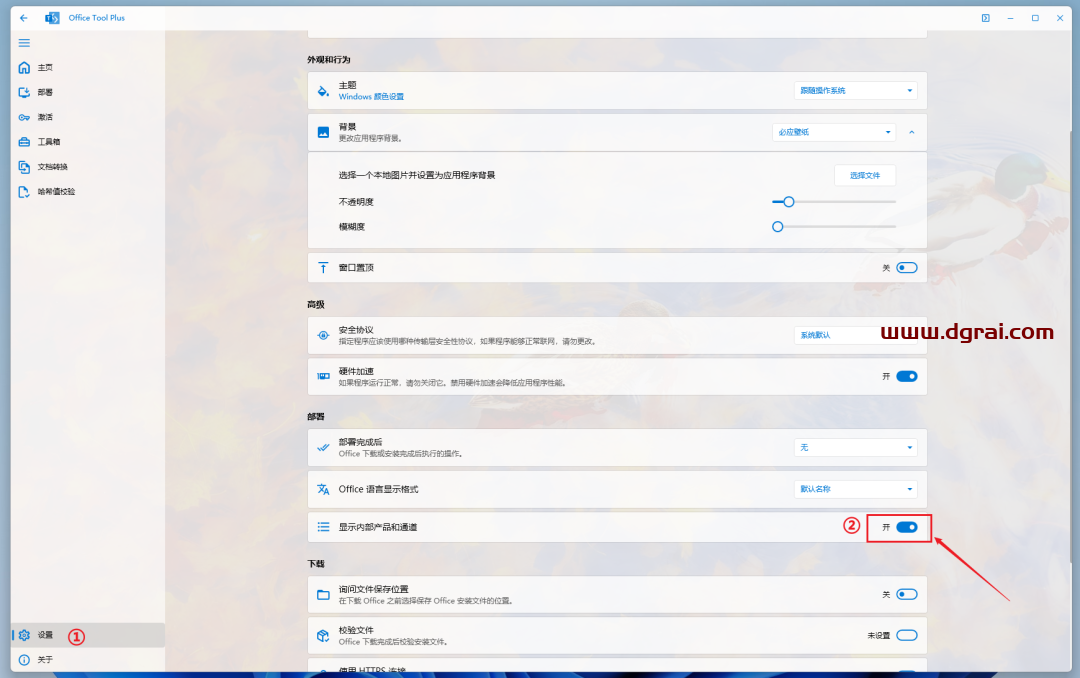Click the list icon in 显示内部产品和通道 row

323,527
